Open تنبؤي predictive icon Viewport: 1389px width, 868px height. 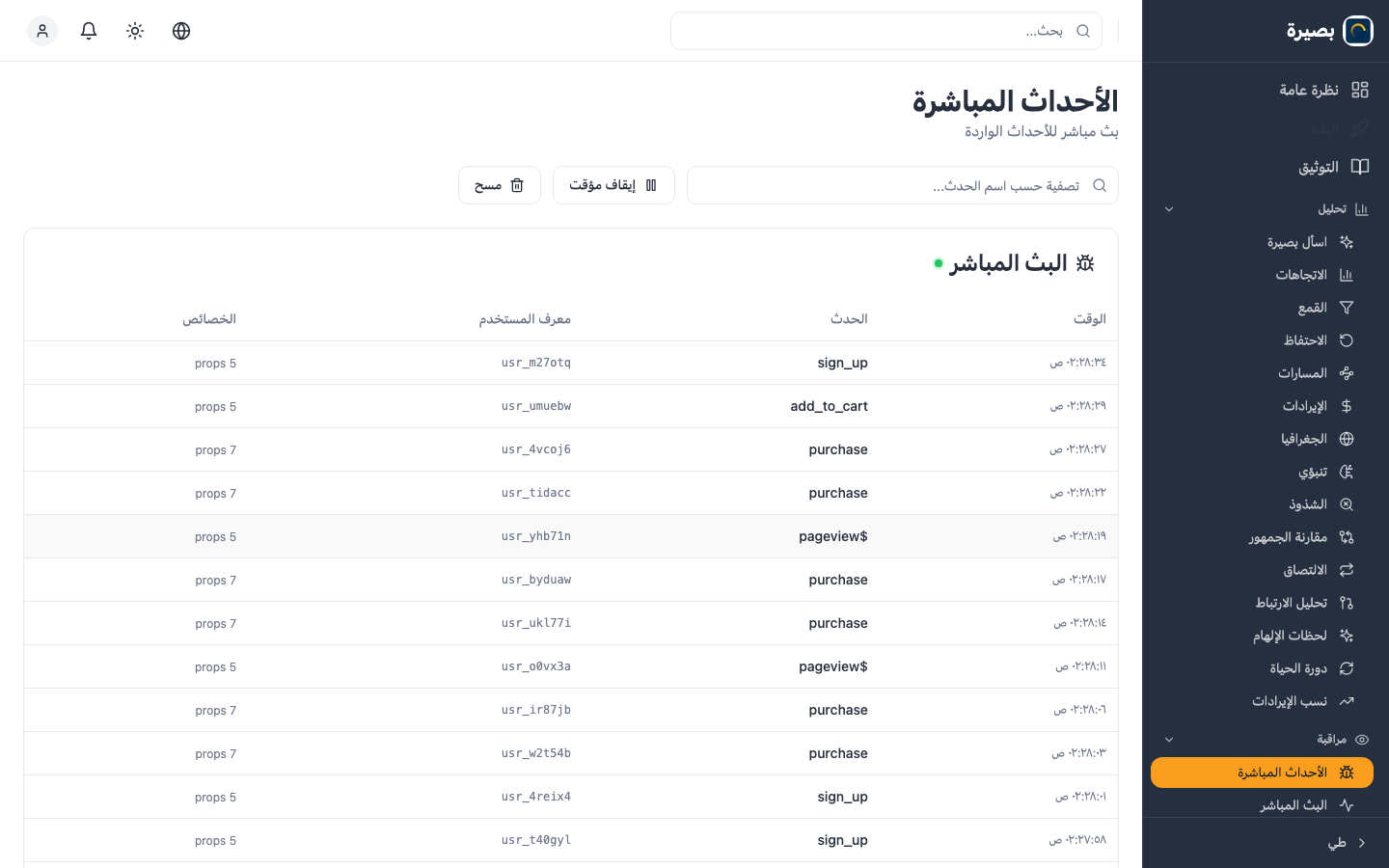(1347, 472)
